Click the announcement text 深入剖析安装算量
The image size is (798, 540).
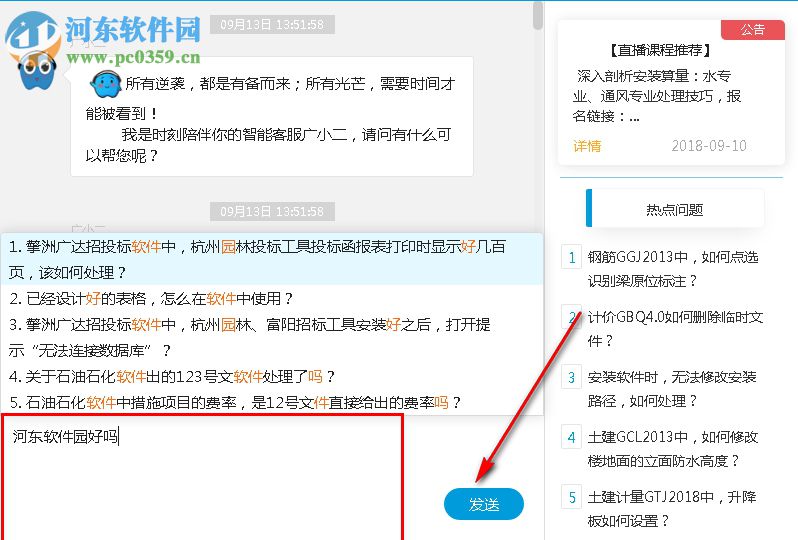pos(657,96)
